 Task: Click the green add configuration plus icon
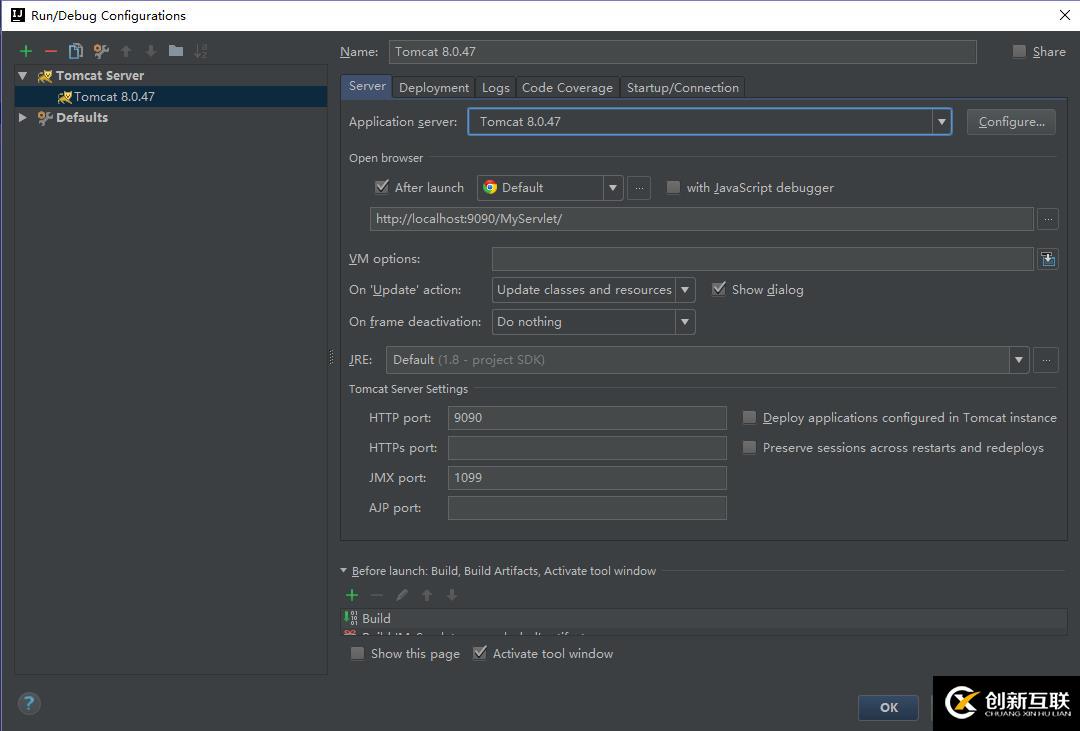coord(26,51)
